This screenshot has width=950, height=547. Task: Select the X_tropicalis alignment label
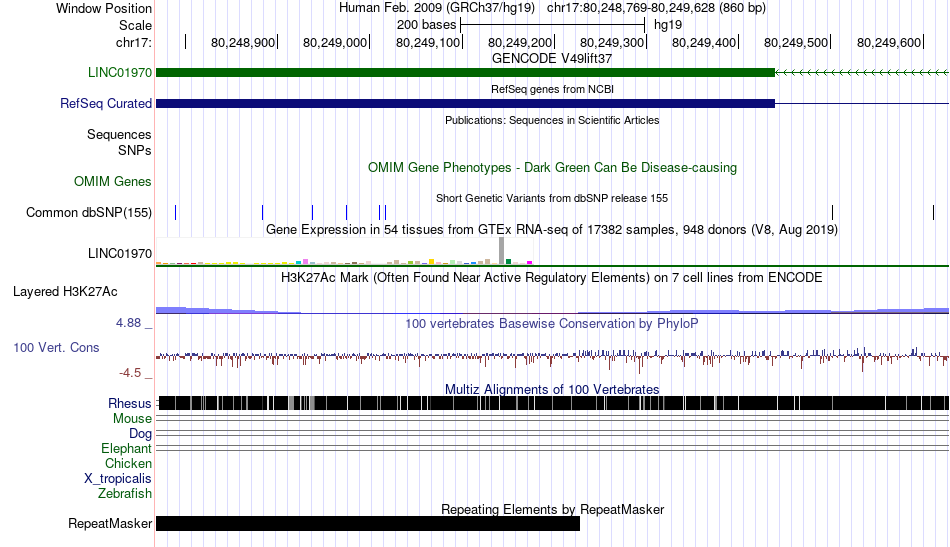[118, 479]
